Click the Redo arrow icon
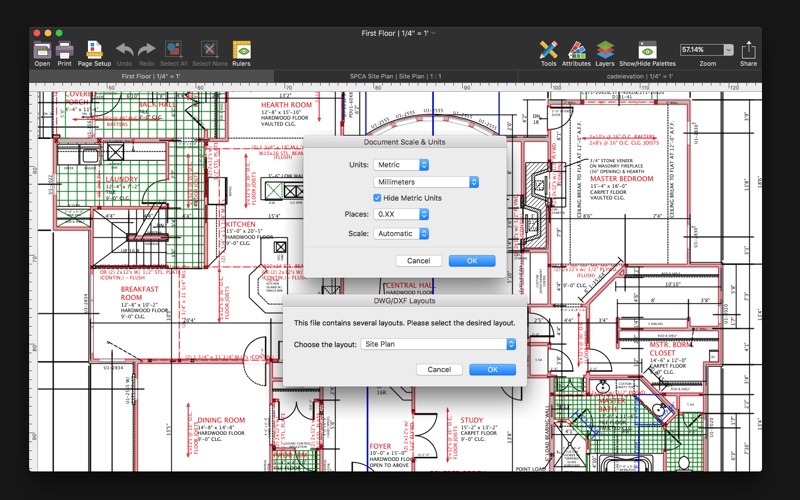Screen dimensions: 800x500 146,49
